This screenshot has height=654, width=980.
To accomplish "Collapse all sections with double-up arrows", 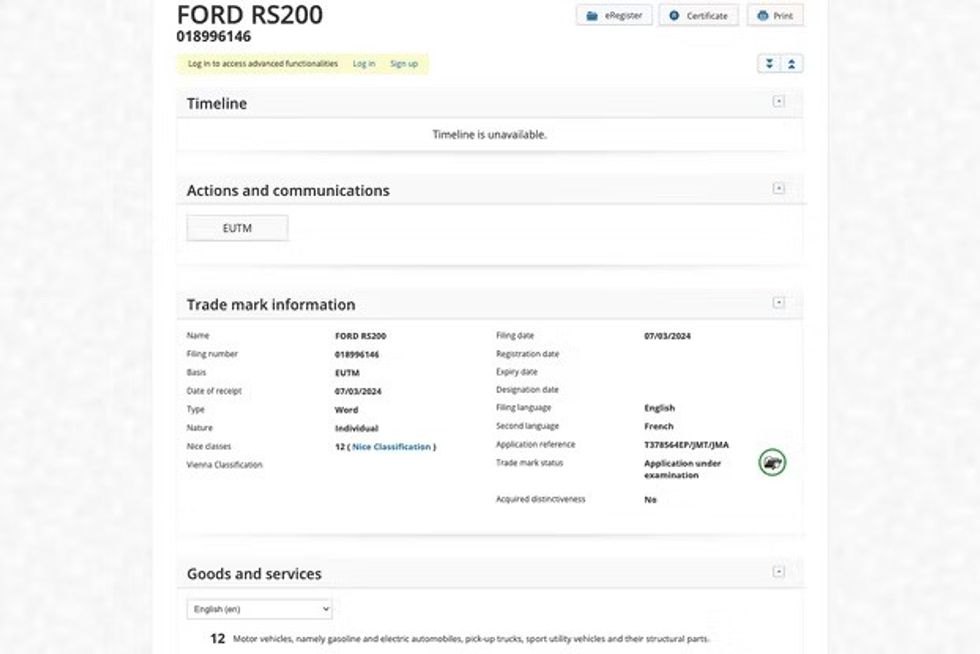I will click(x=791, y=64).
